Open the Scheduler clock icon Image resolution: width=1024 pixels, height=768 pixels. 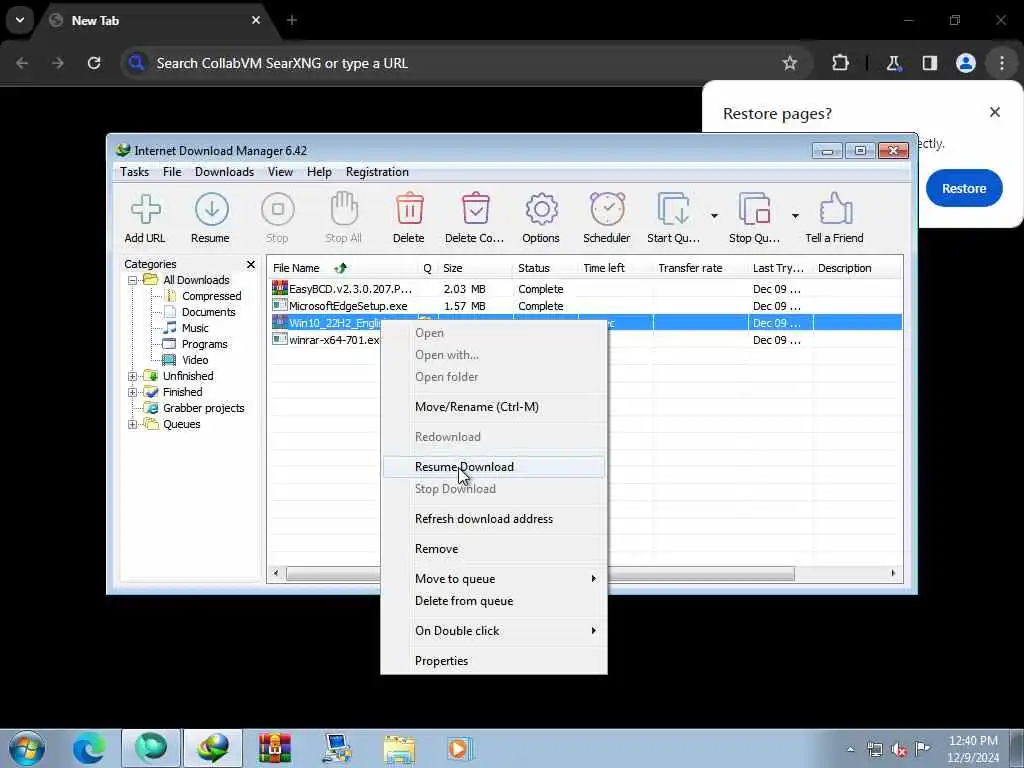pyautogui.click(x=607, y=209)
